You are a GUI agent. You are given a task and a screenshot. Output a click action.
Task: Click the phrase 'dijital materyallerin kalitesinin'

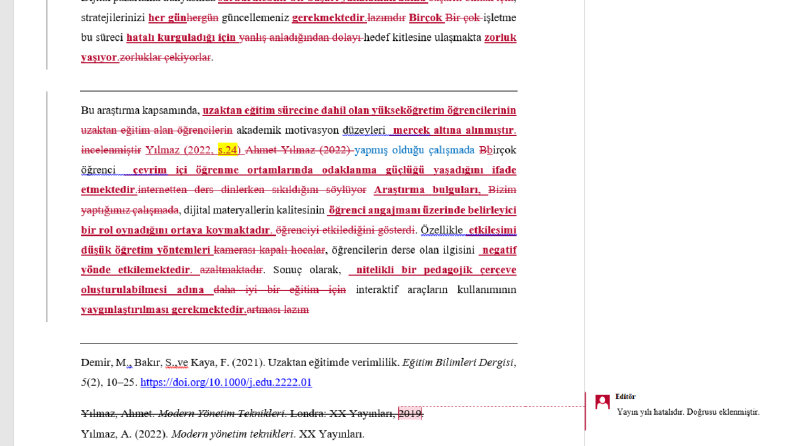coord(254,210)
